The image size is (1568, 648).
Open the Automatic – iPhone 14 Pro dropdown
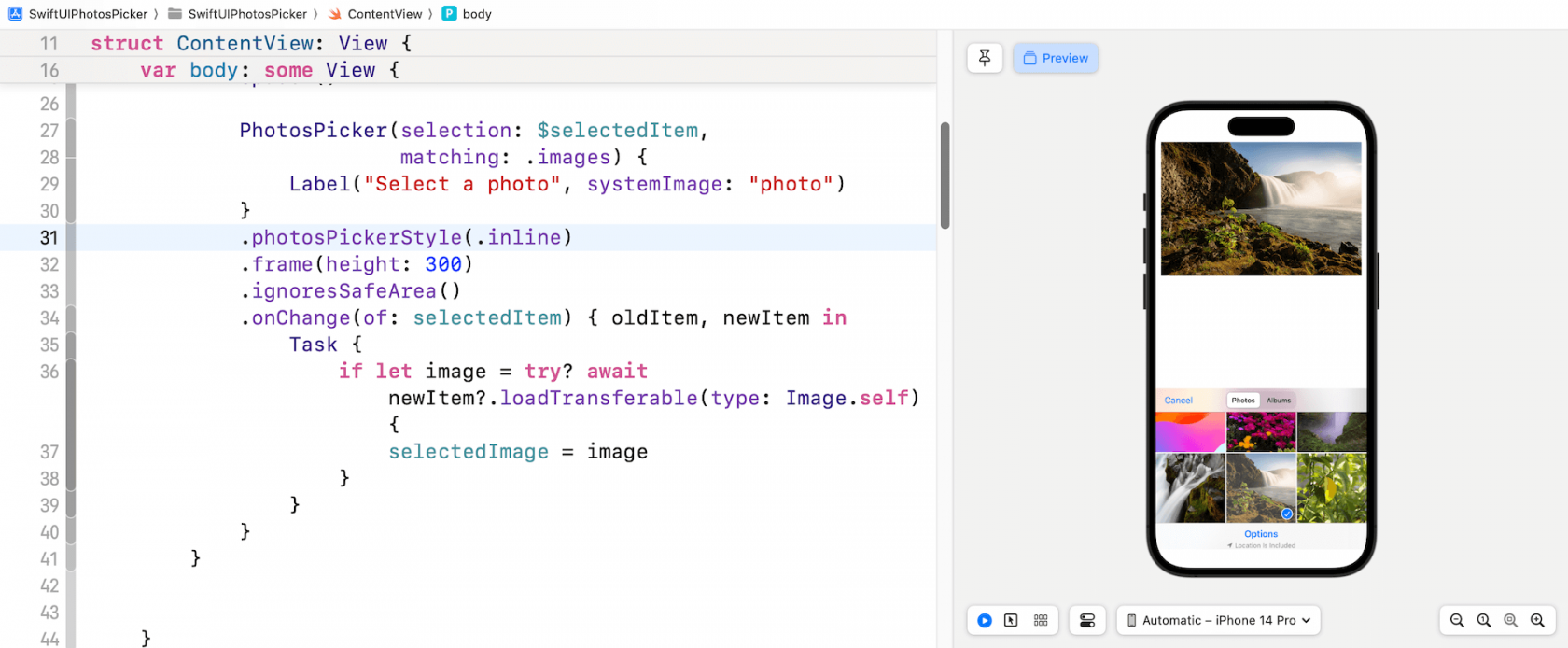coord(1218,620)
